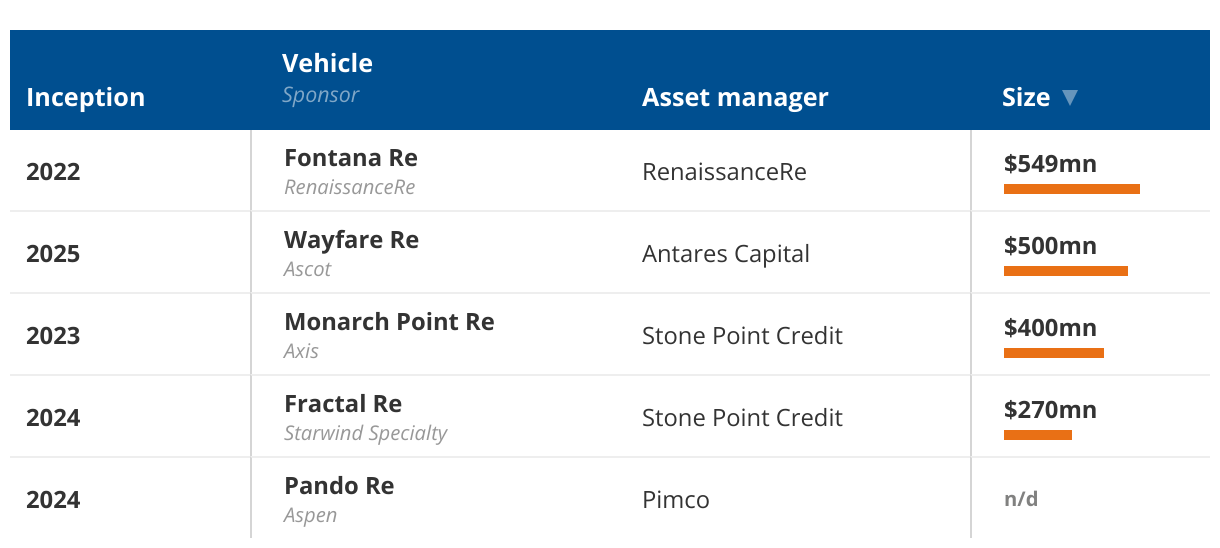Click the 2022 inception year cell
This screenshot has height=548, width=1220.
click(x=53, y=172)
